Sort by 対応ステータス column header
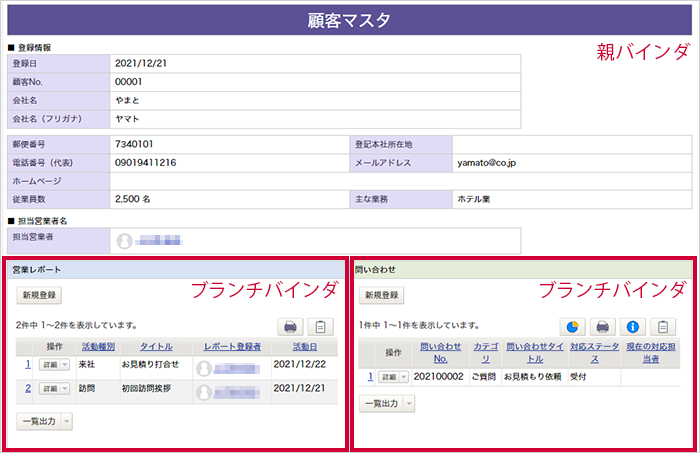This screenshot has width=700, height=453. coord(594,353)
